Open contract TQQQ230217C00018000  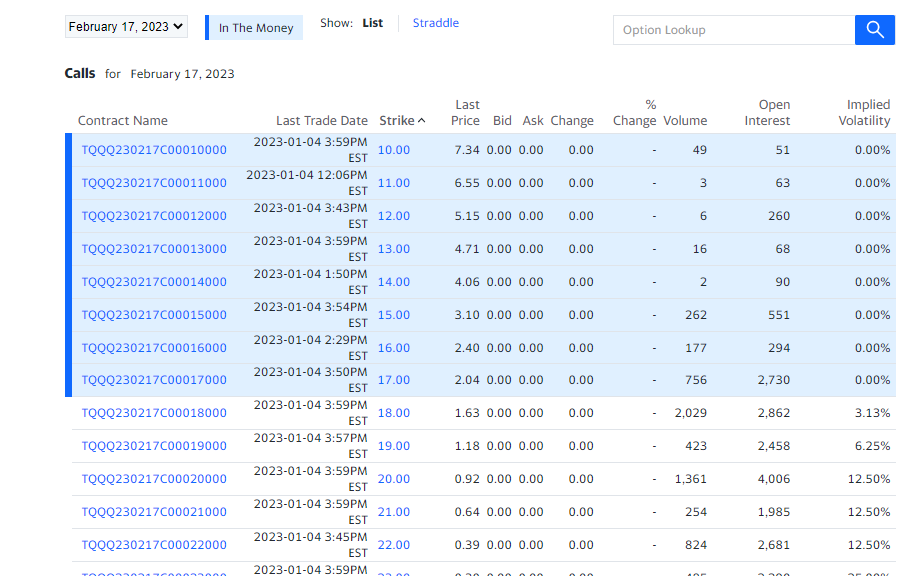click(x=154, y=413)
